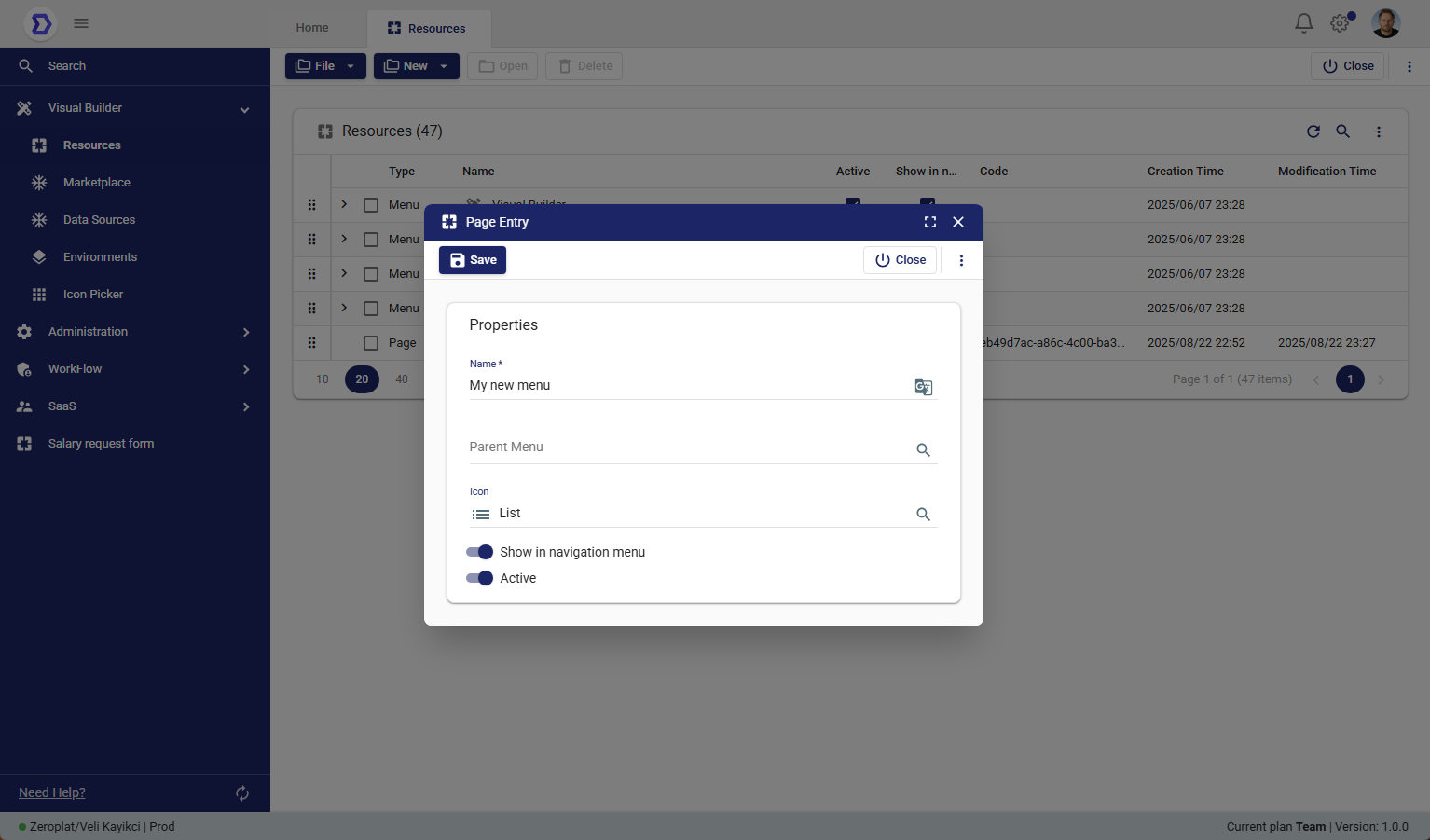Screen dimensions: 1430x840
Task: Switch to the Home tab
Action: tap(312, 28)
